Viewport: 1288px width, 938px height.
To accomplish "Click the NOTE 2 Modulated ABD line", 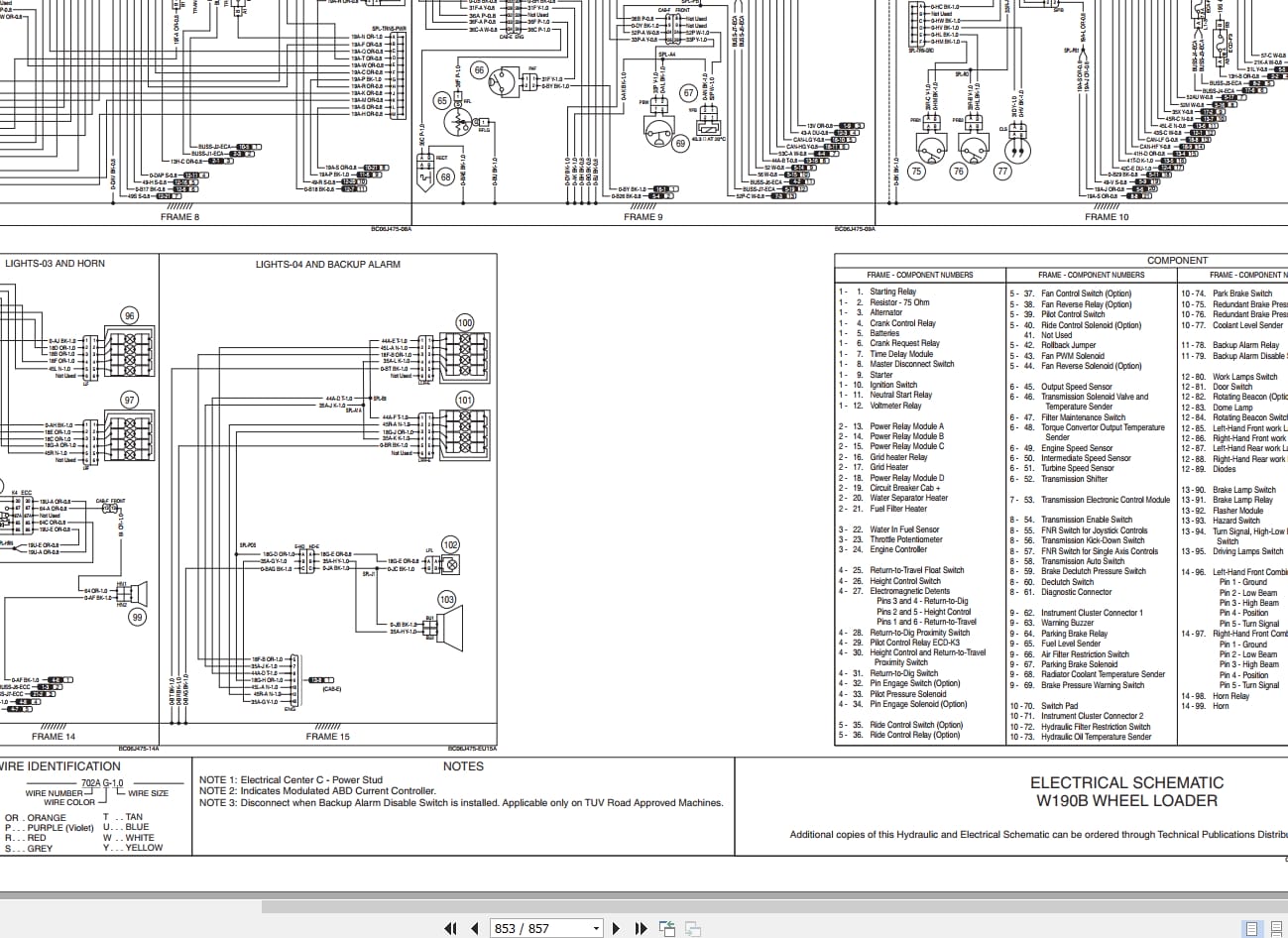I will tap(317, 791).
